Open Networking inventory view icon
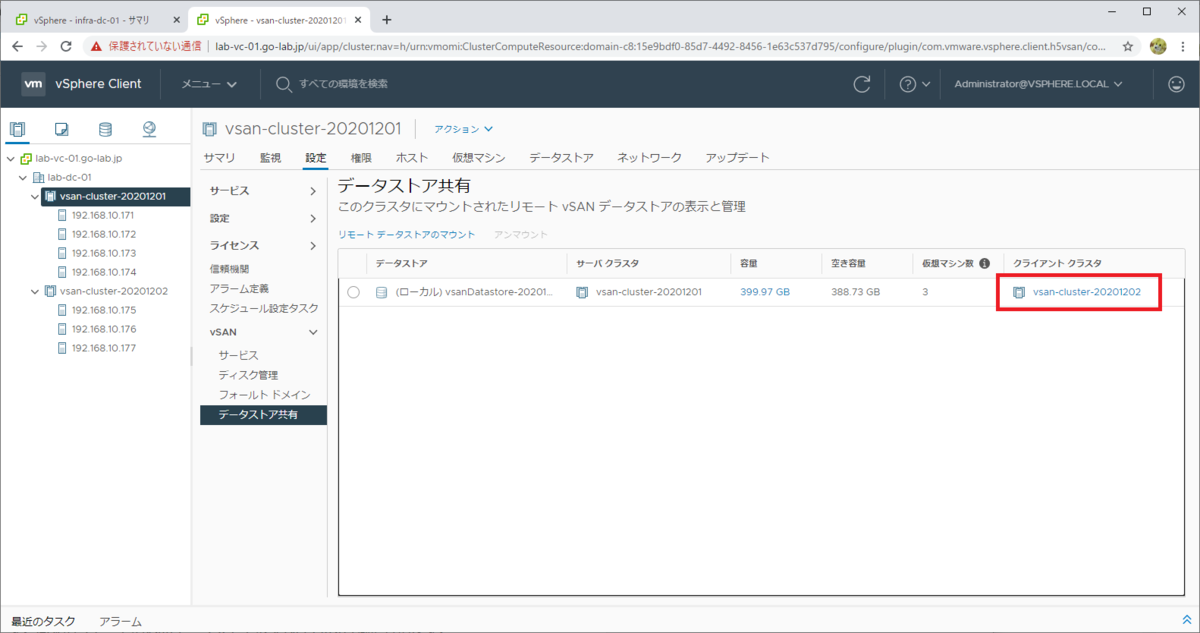 tap(149, 129)
